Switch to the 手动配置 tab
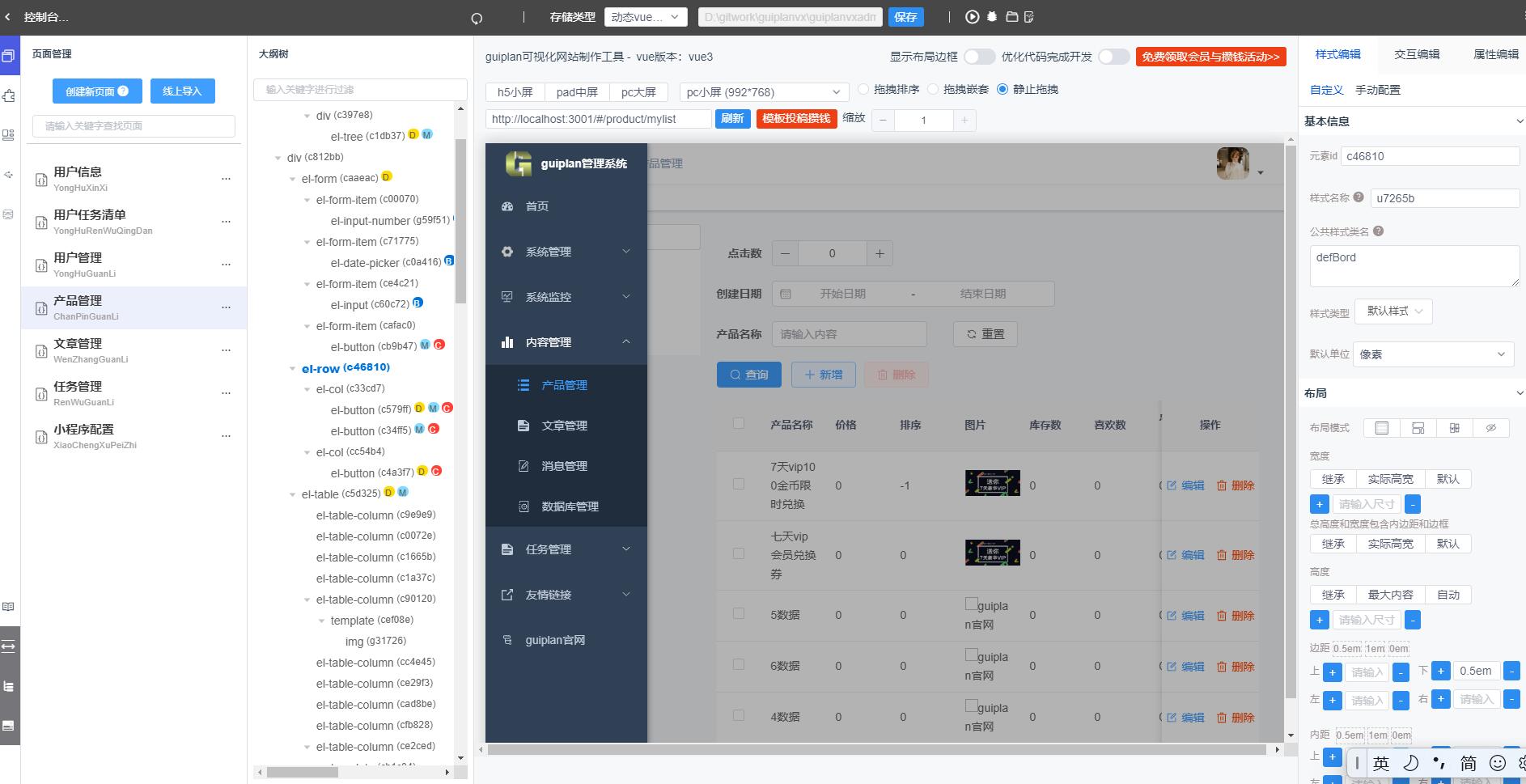This screenshot has width=1526, height=784. tap(1377, 90)
